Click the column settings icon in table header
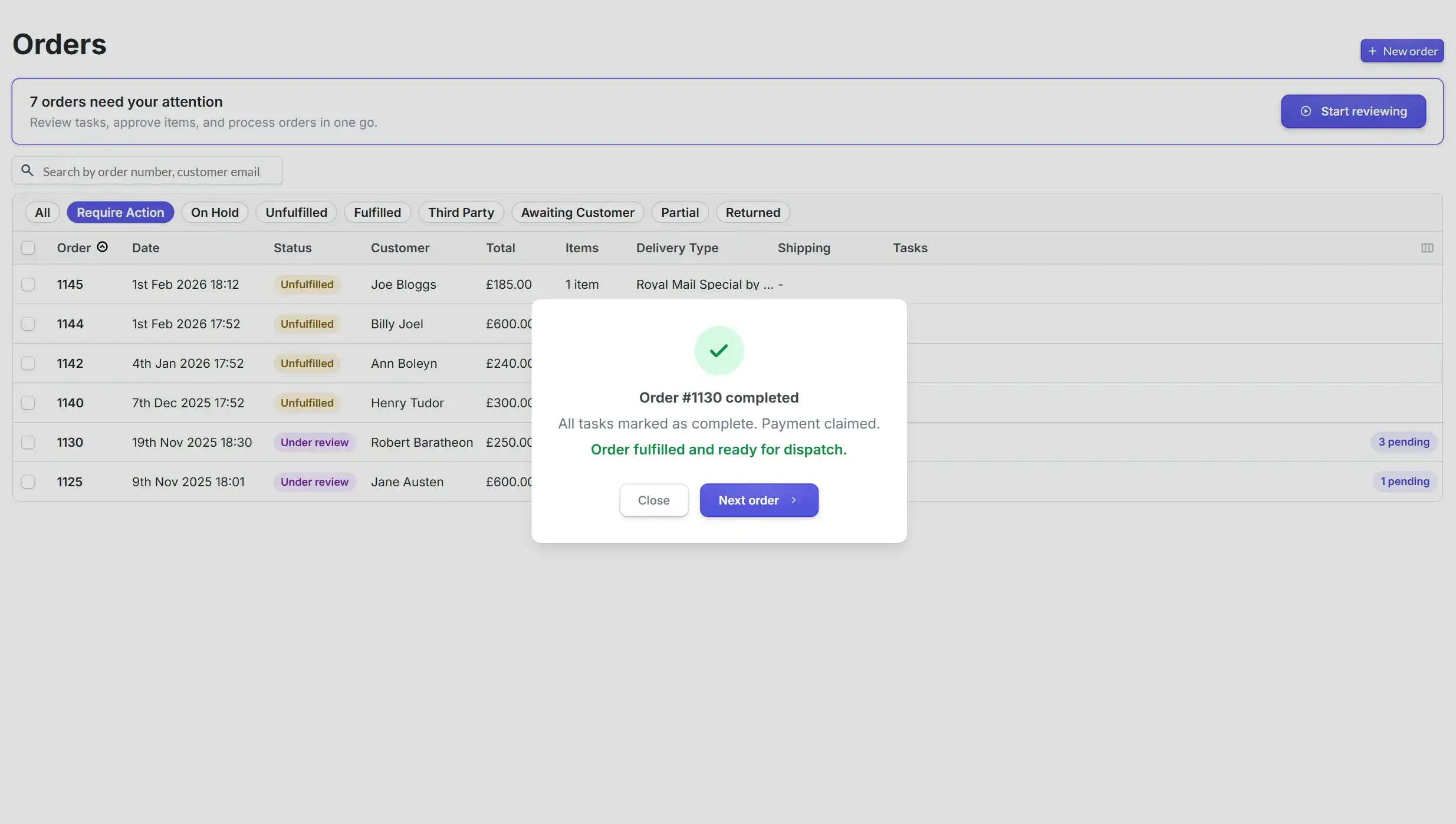This screenshot has height=824, width=1456. pos(1427,248)
